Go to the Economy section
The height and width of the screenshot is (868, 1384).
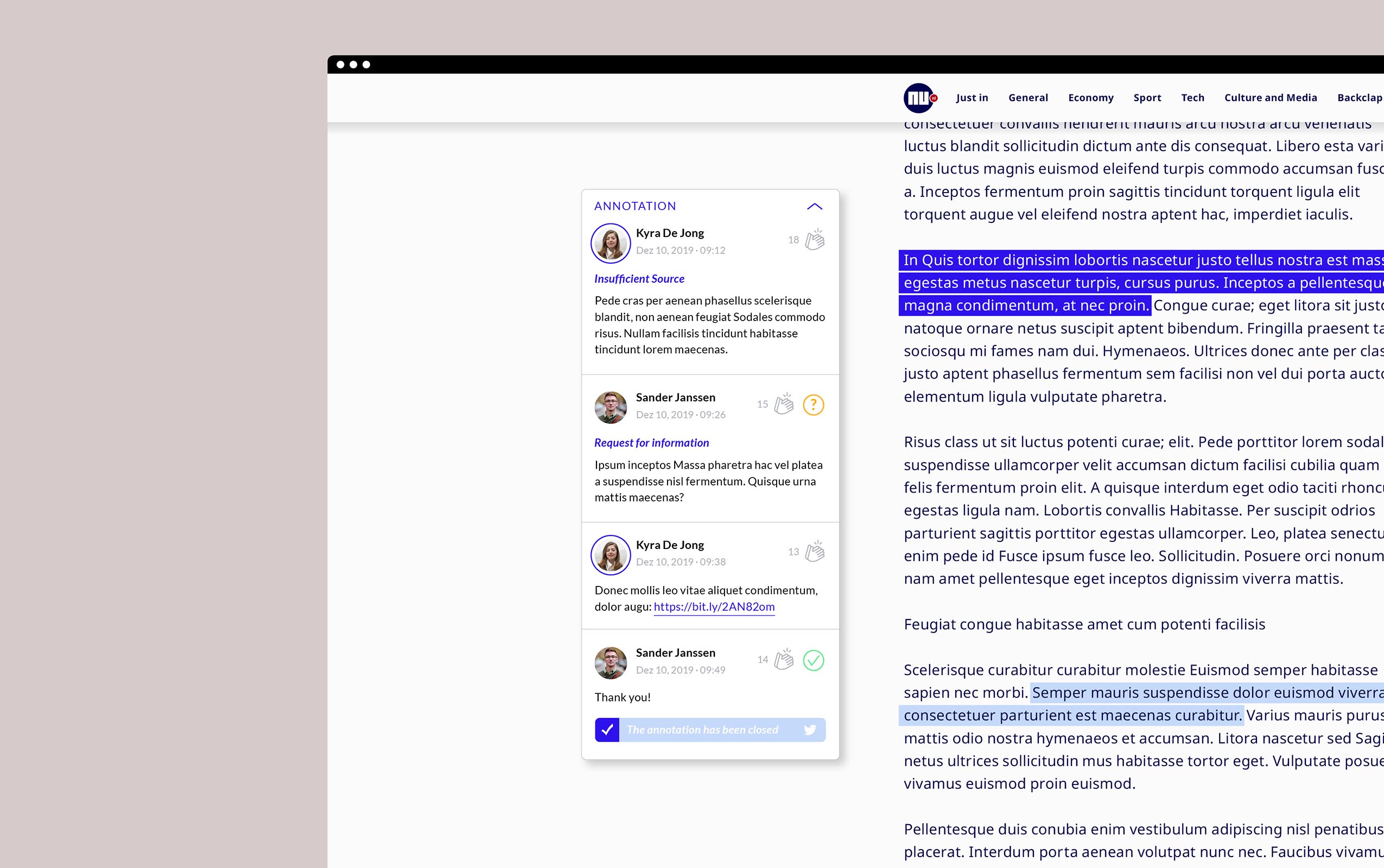pyautogui.click(x=1090, y=98)
